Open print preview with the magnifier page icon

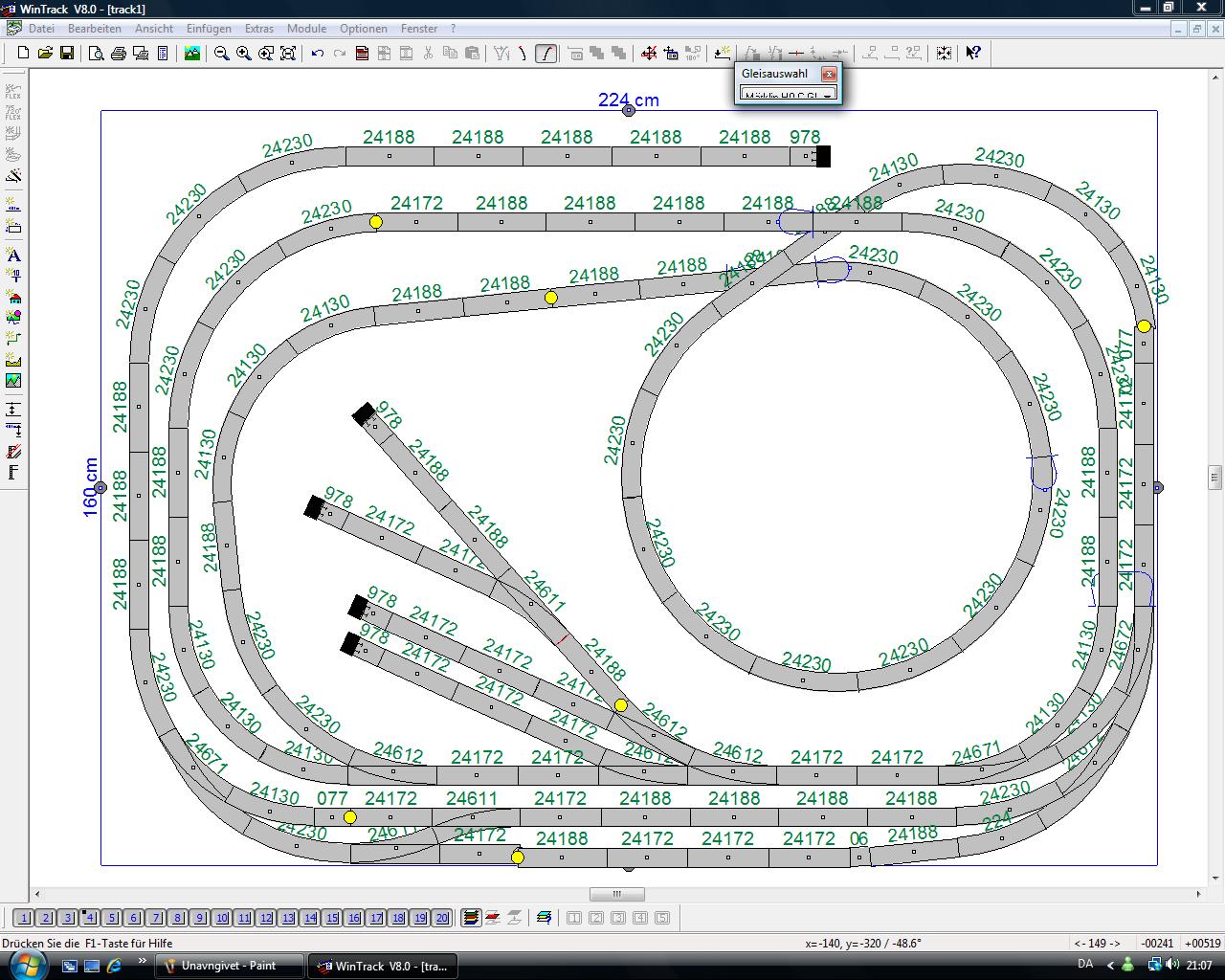point(97,54)
